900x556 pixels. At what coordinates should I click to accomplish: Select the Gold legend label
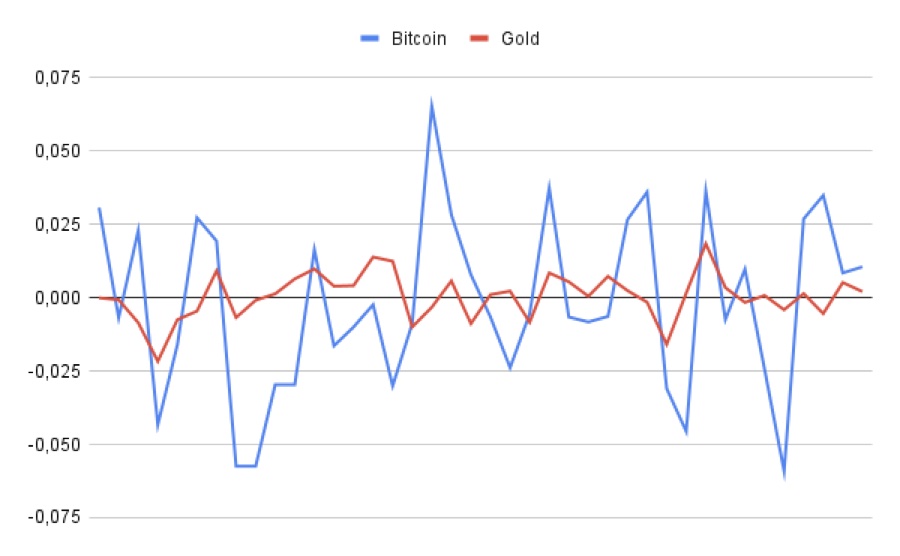[x=520, y=39]
